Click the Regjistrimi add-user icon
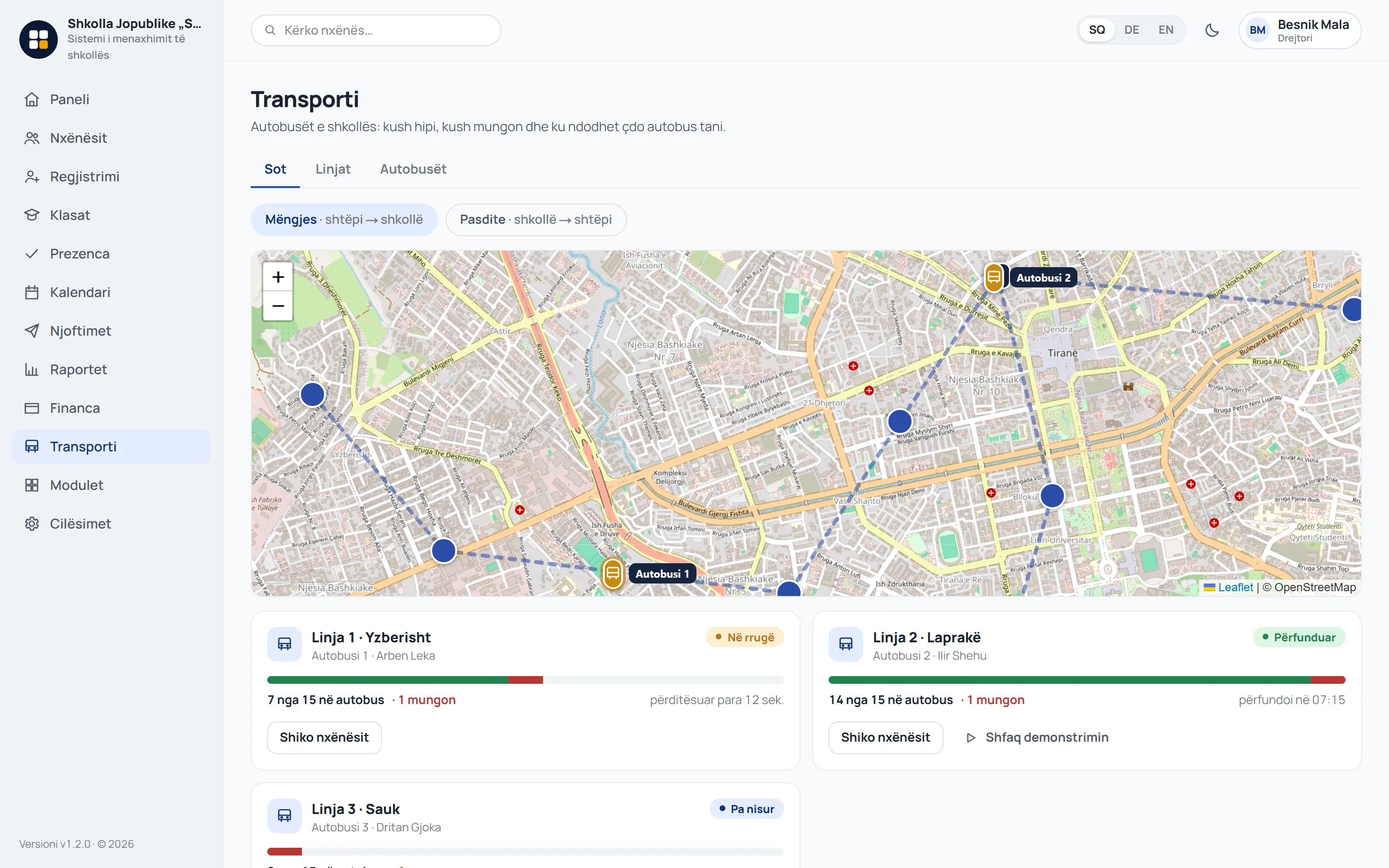This screenshot has height=868, width=1389. click(31, 176)
